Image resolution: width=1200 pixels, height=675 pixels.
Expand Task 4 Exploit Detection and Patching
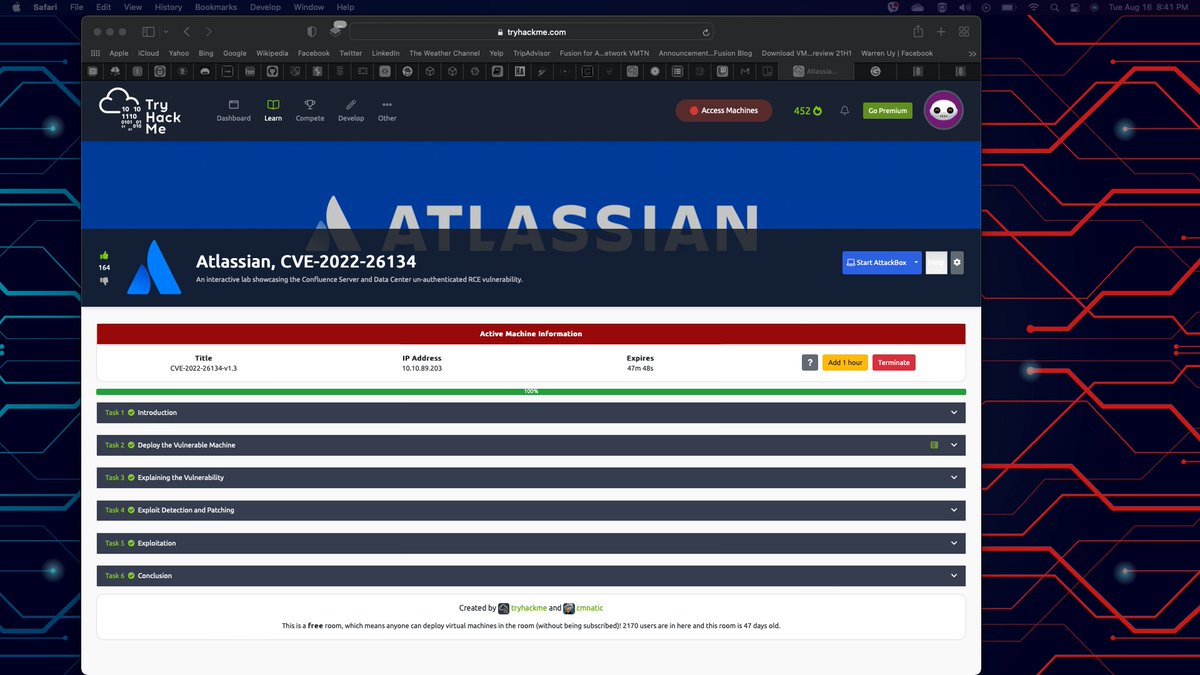pos(531,510)
